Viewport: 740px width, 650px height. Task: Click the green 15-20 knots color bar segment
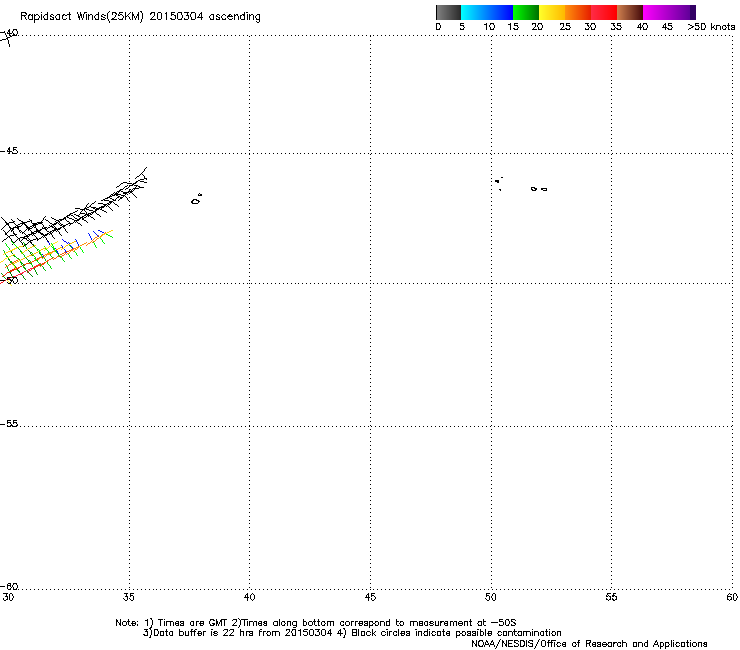pyautogui.click(x=526, y=12)
